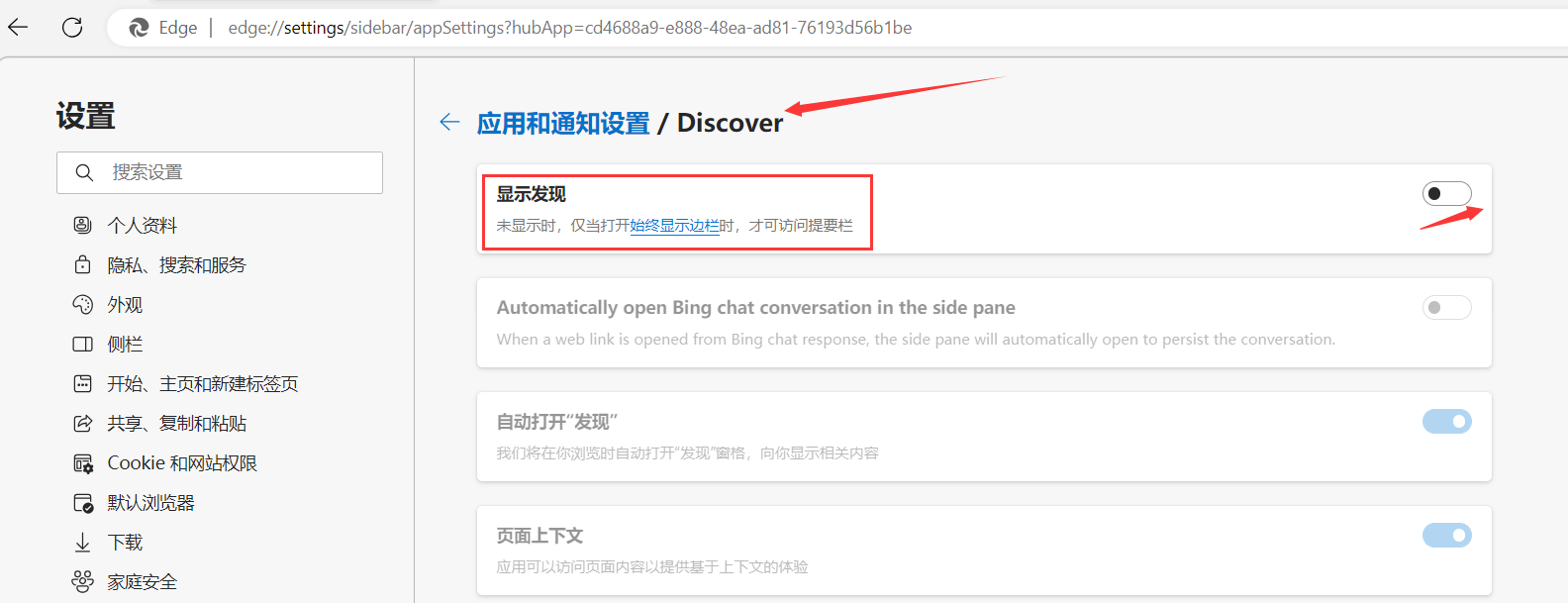Click the 家庭安全 family icon

(x=83, y=581)
